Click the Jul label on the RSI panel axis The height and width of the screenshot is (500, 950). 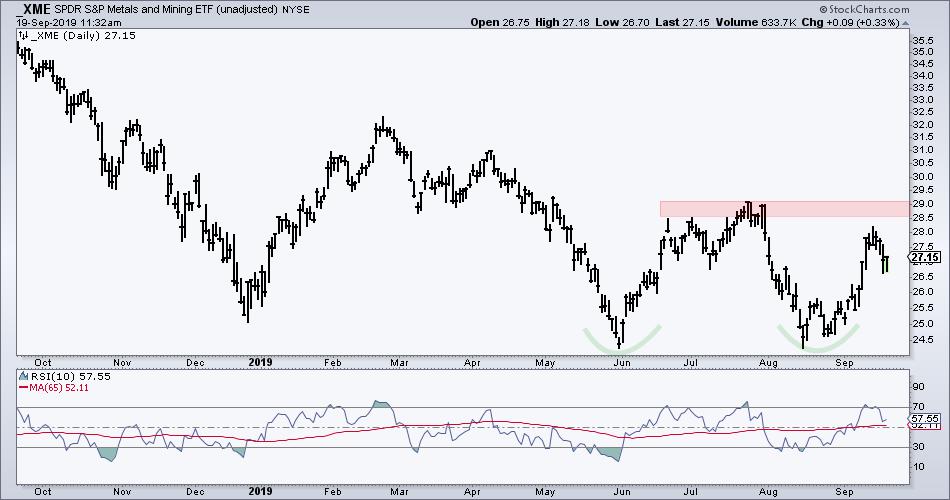pos(691,492)
